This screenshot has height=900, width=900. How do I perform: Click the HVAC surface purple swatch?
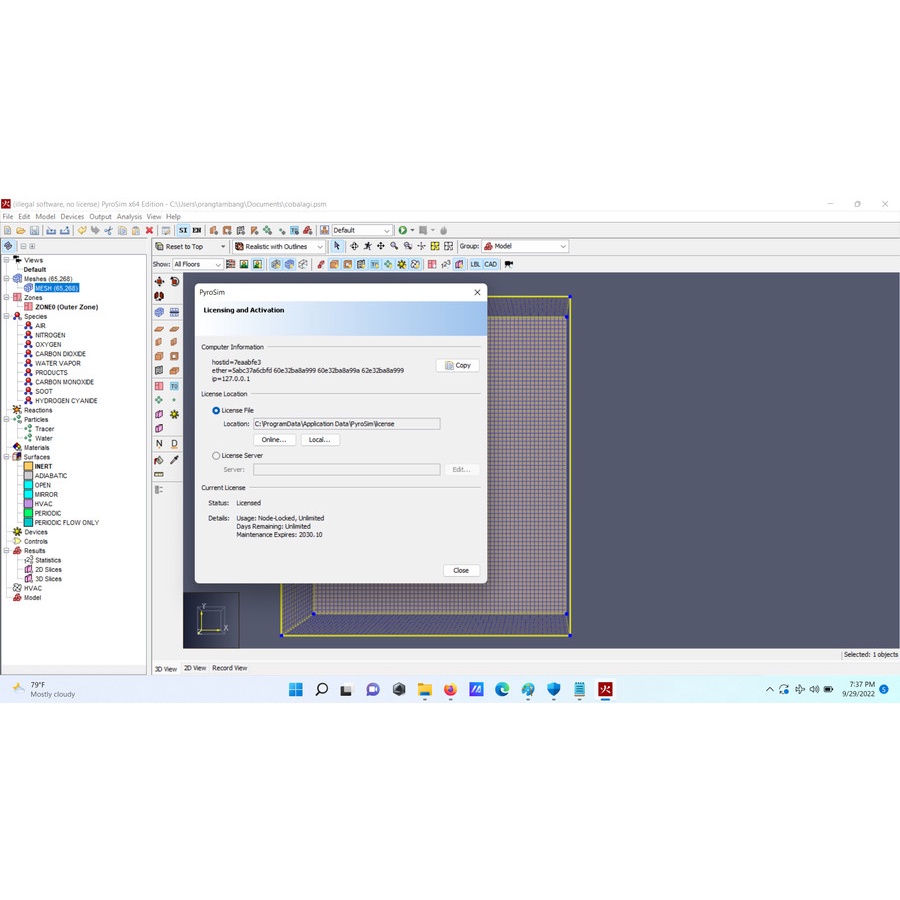pos(28,503)
